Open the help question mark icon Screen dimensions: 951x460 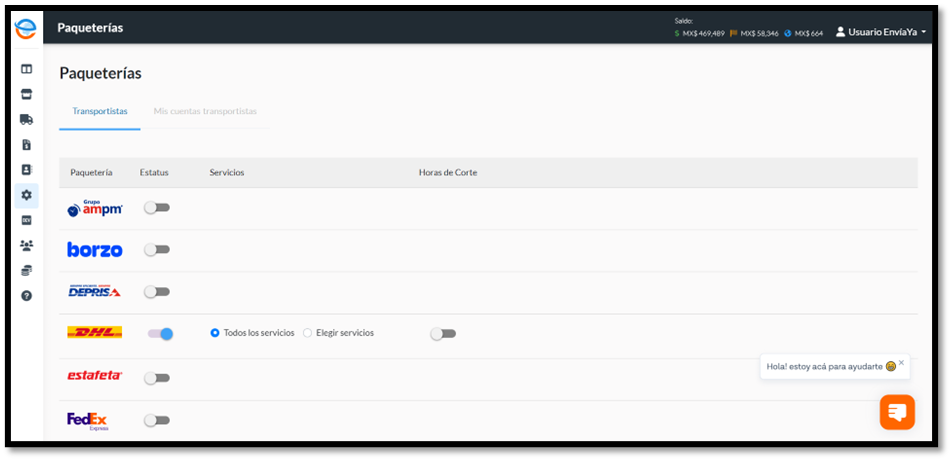tap(27, 296)
